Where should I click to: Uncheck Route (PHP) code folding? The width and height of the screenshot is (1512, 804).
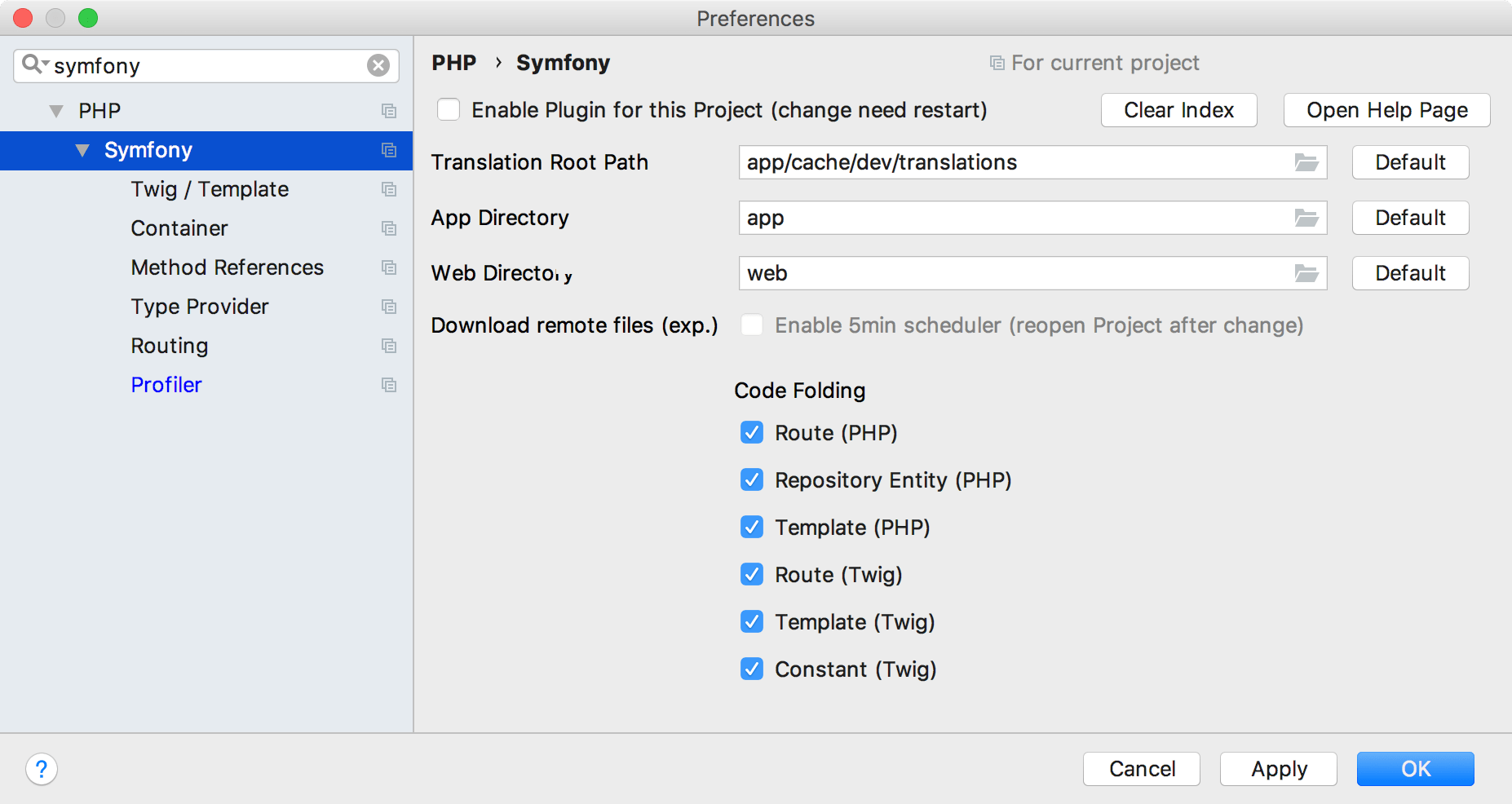pyautogui.click(x=751, y=432)
